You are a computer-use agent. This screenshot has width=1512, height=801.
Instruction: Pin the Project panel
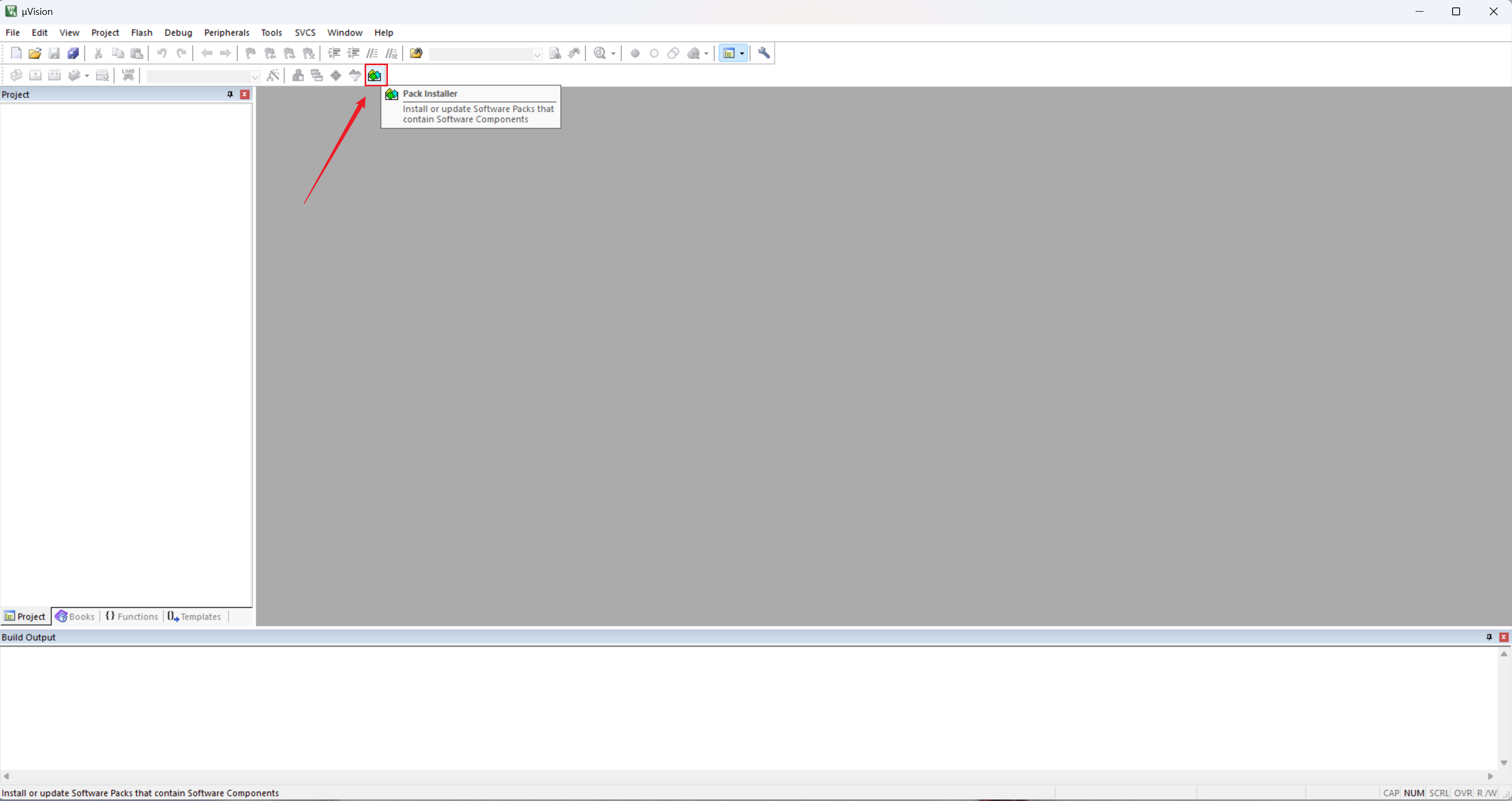(x=230, y=94)
